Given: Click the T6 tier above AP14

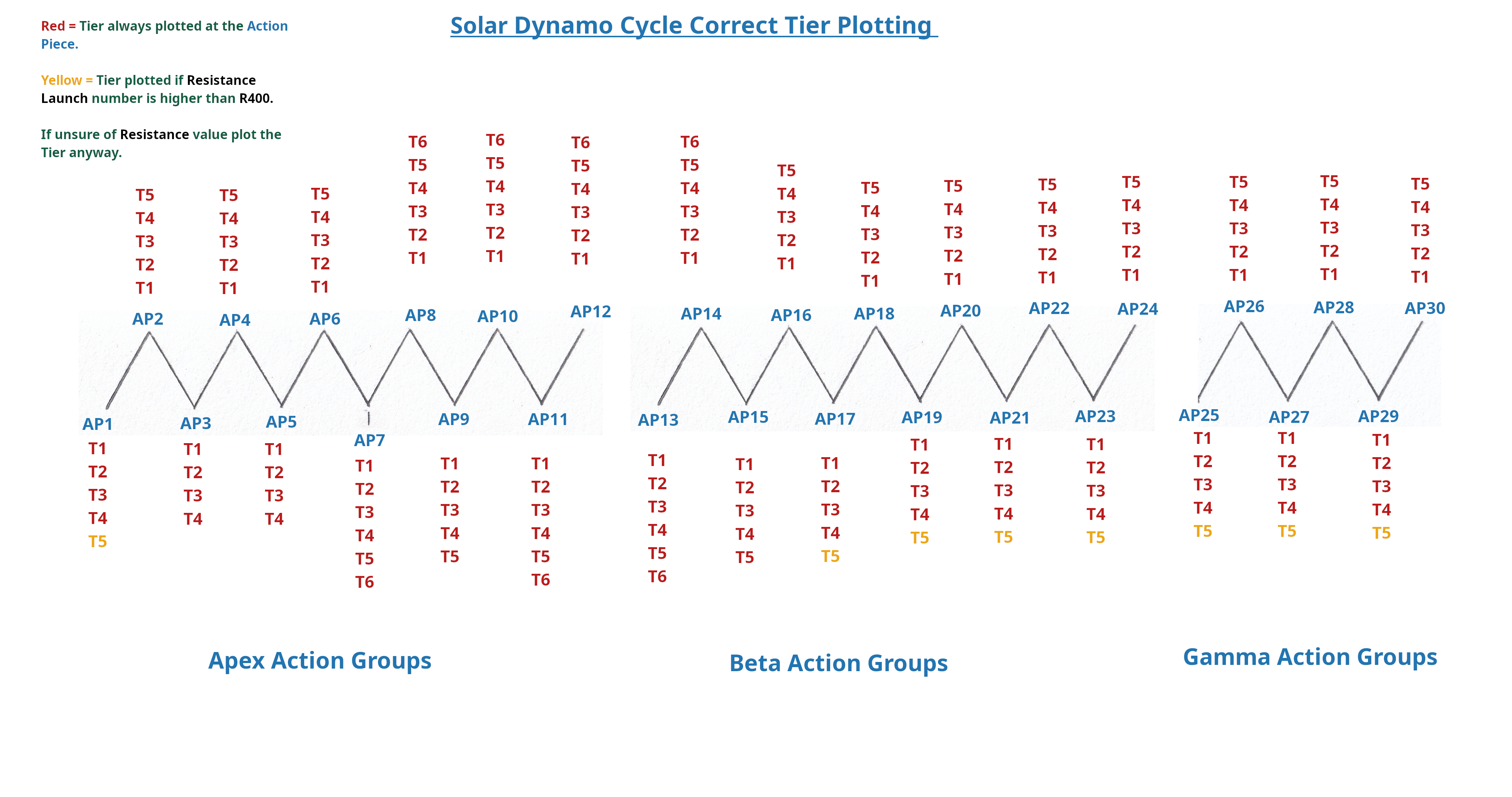Looking at the screenshot, I should click(690, 141).
